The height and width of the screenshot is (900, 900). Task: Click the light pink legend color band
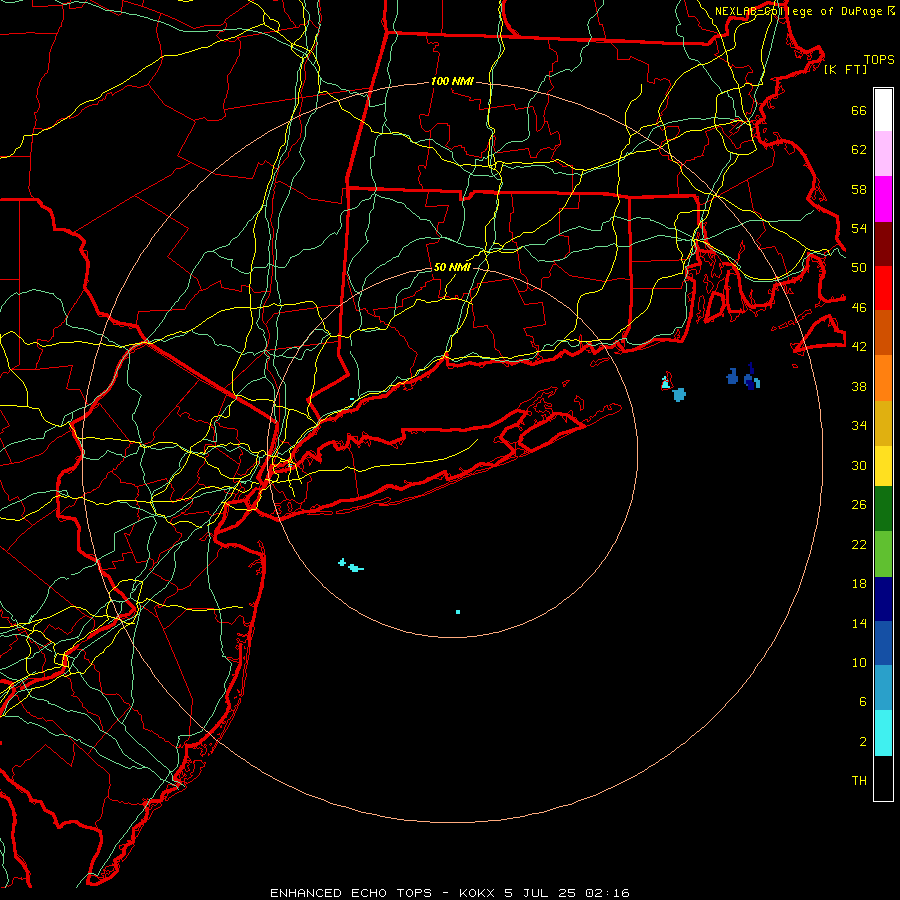coord(883,153)
